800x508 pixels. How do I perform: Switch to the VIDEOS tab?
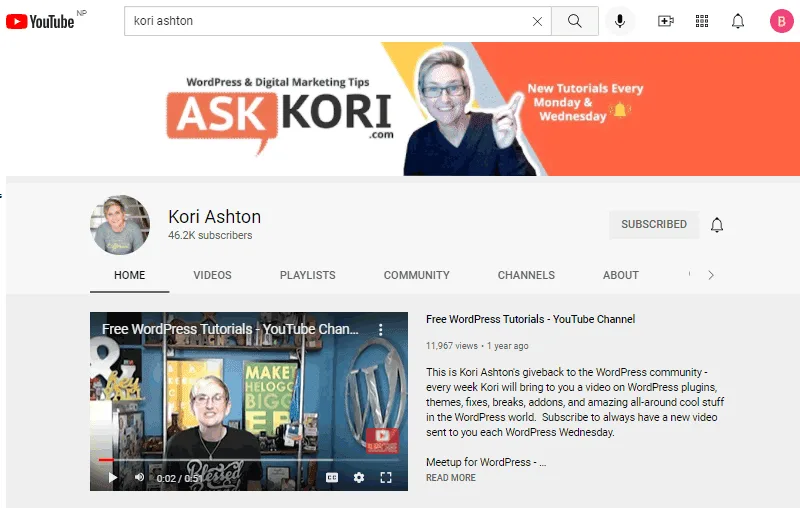tap(212, 275)
